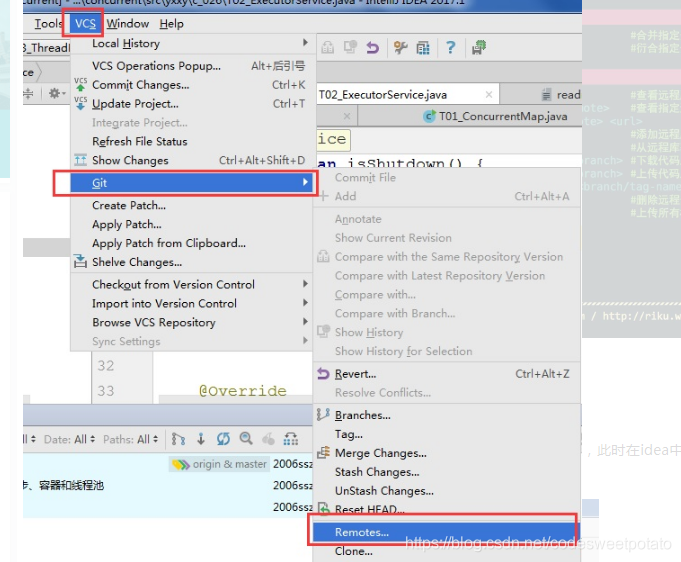Screen dimensions: 681x562
Task: Open the Help menu
Action: pos(171,23)
